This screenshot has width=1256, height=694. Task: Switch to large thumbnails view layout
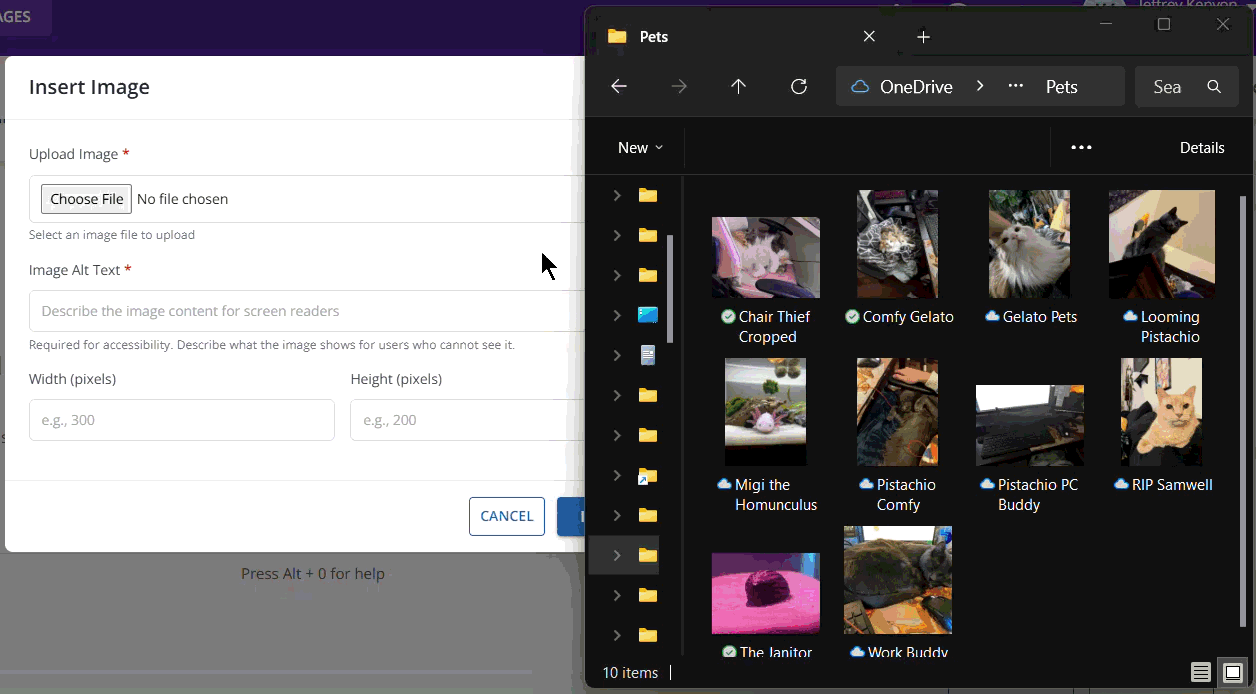click(x=1233, y=672)
